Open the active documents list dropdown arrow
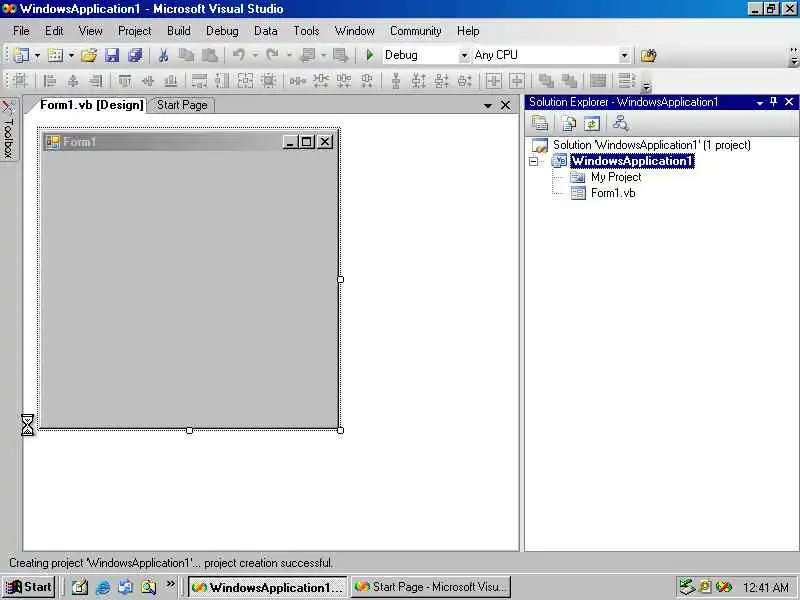 coord(488,106)
